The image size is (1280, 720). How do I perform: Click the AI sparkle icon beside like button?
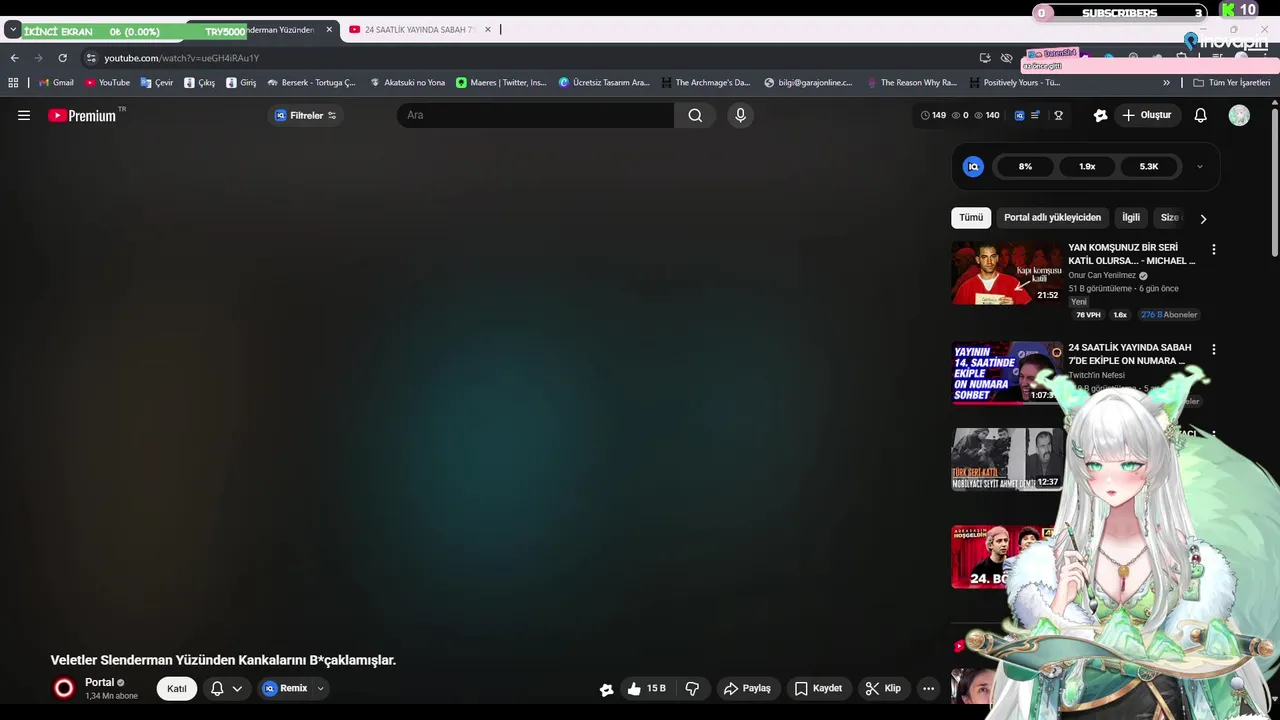pos(606,688)
